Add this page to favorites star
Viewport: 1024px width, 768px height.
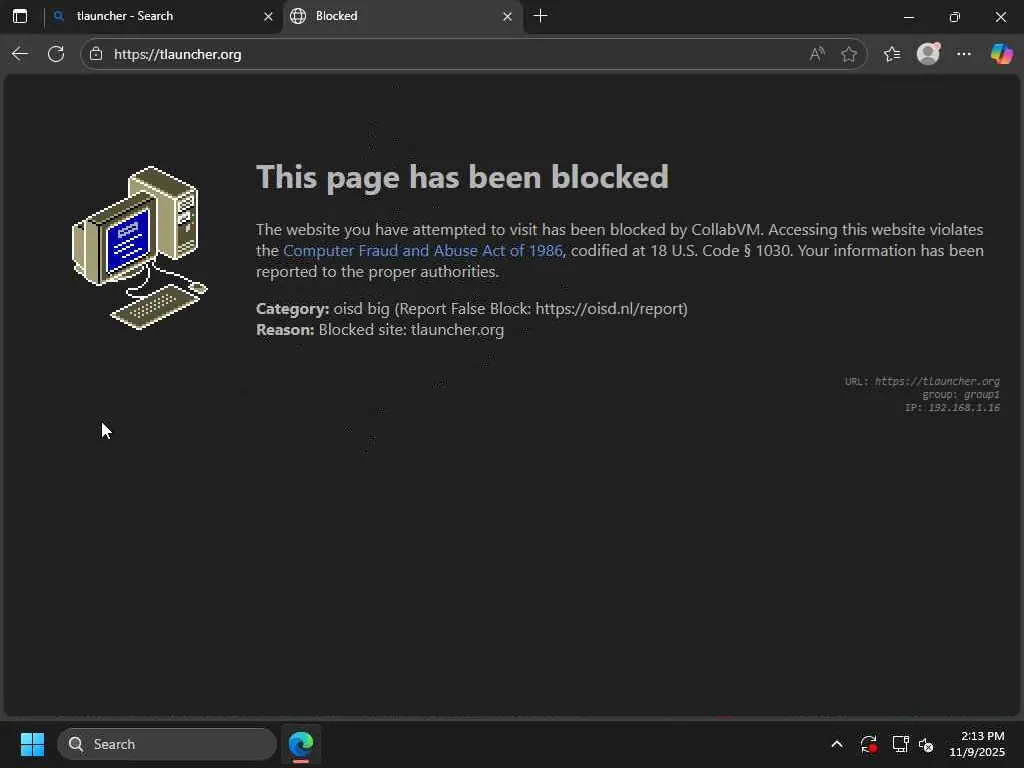[x=849, y=54]
